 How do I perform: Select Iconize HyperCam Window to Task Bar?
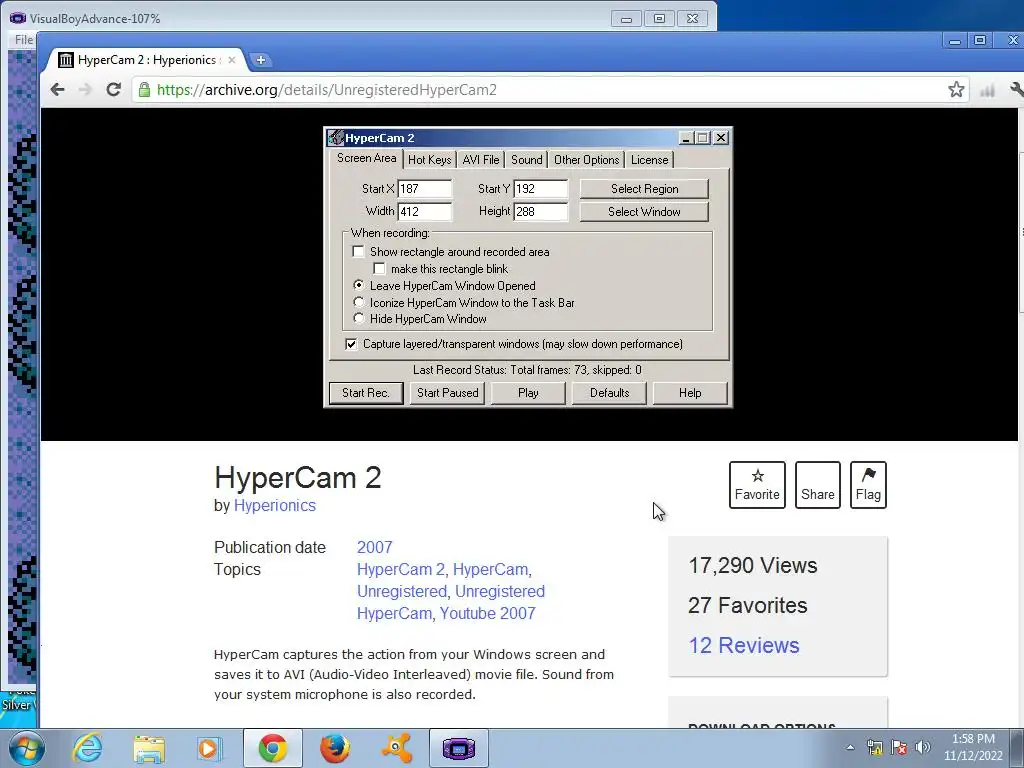click(x=359, y=302)
